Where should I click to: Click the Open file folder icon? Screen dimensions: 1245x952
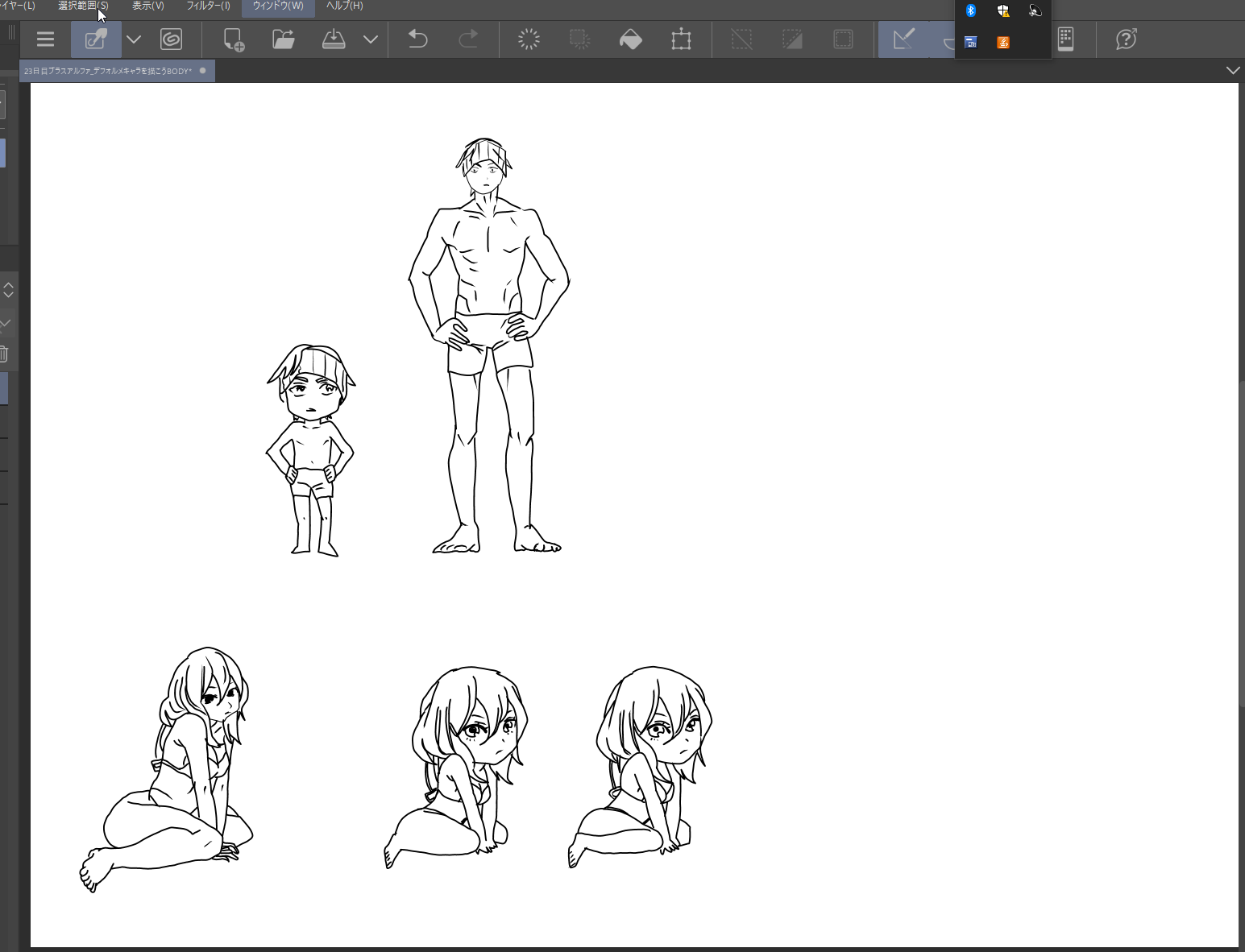coord(283,39)
